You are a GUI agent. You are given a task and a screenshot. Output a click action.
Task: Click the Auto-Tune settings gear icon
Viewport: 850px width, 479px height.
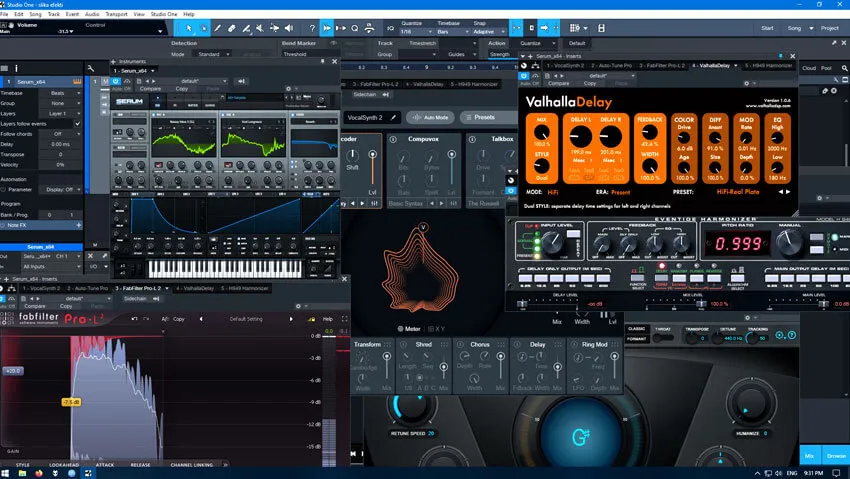tap(780, 335)
